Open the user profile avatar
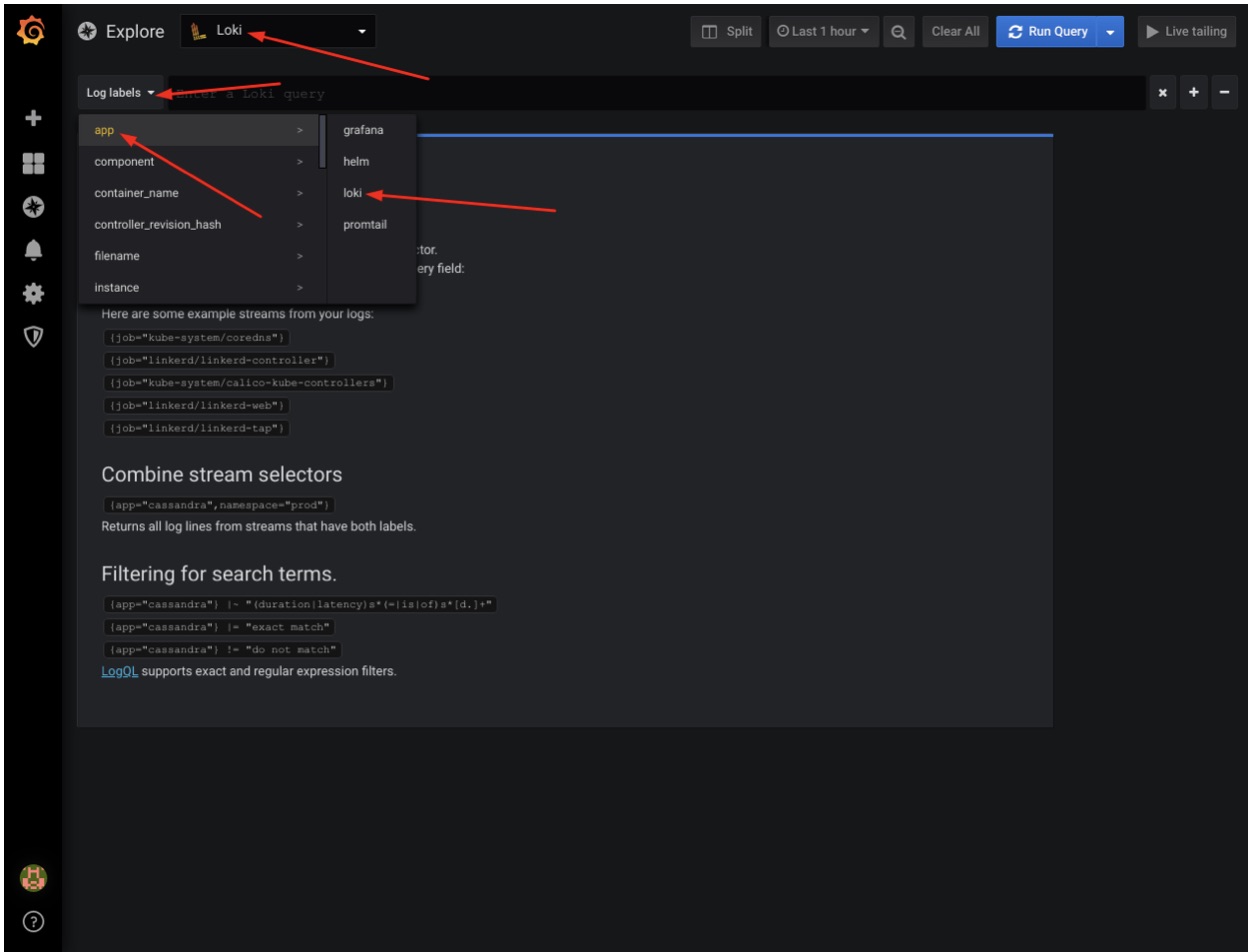The width and height of the screenshot is (1248, 952). tap(33, 878)
